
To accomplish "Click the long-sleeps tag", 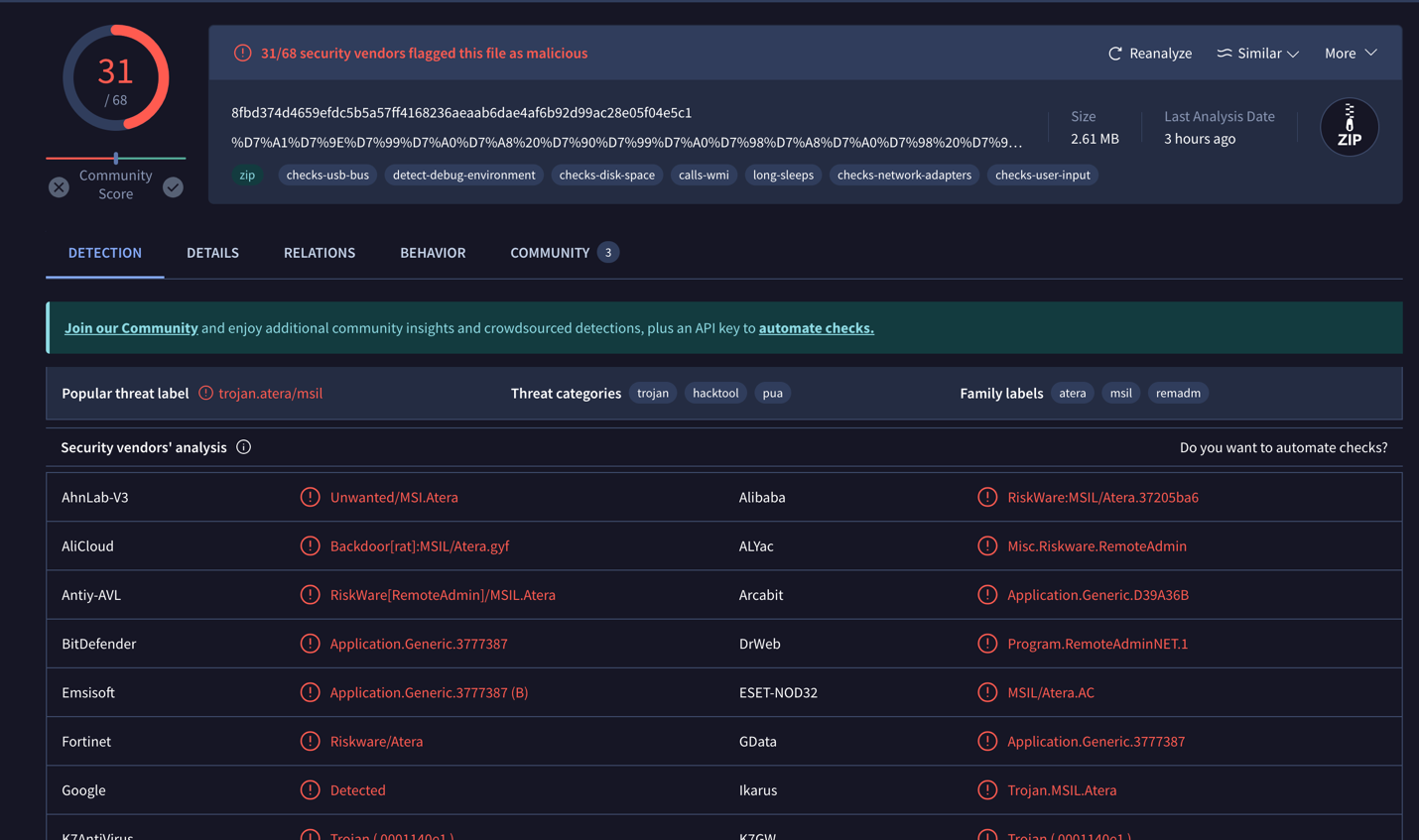I will tap(783, 175).
